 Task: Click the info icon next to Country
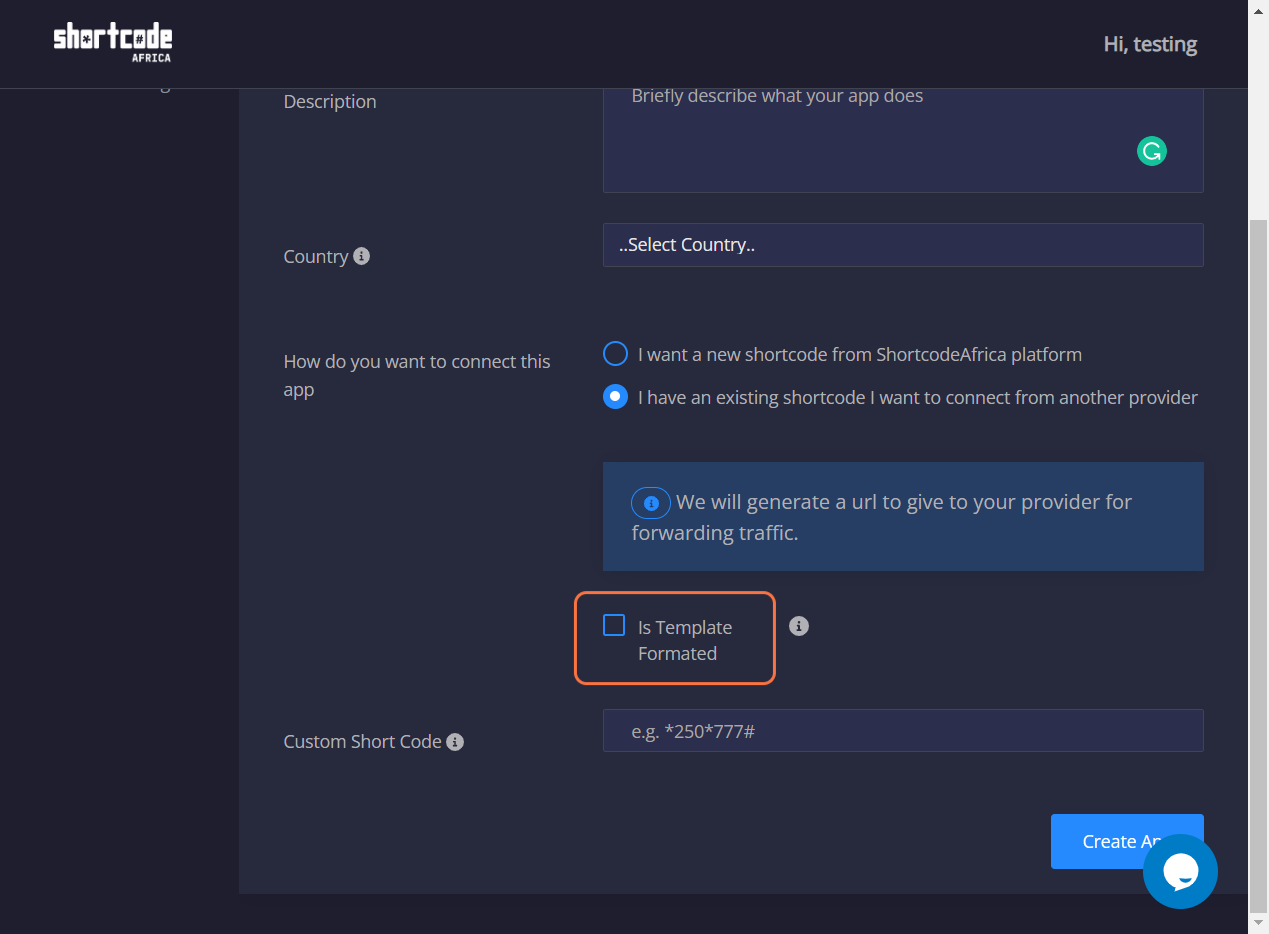pyautogui.click(x=362, y=256)
